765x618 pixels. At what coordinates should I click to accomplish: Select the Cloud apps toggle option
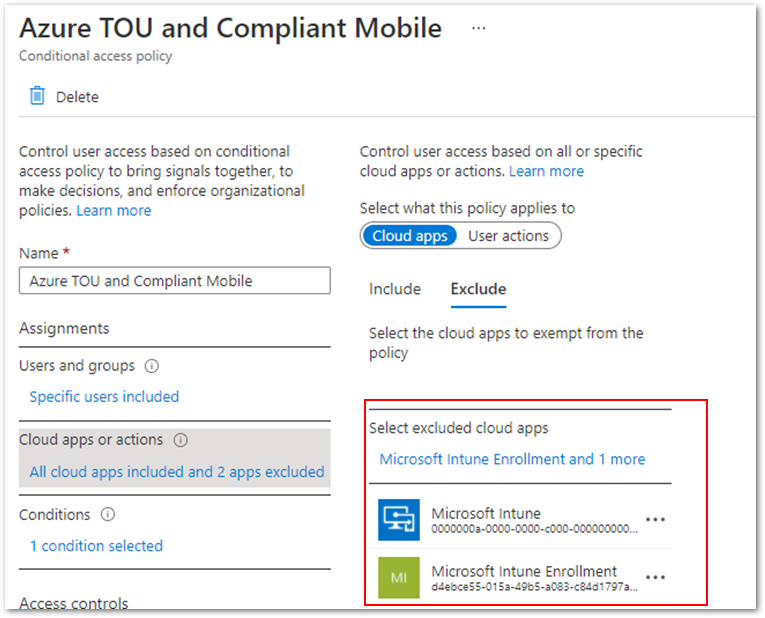click(x=409, y=236)
